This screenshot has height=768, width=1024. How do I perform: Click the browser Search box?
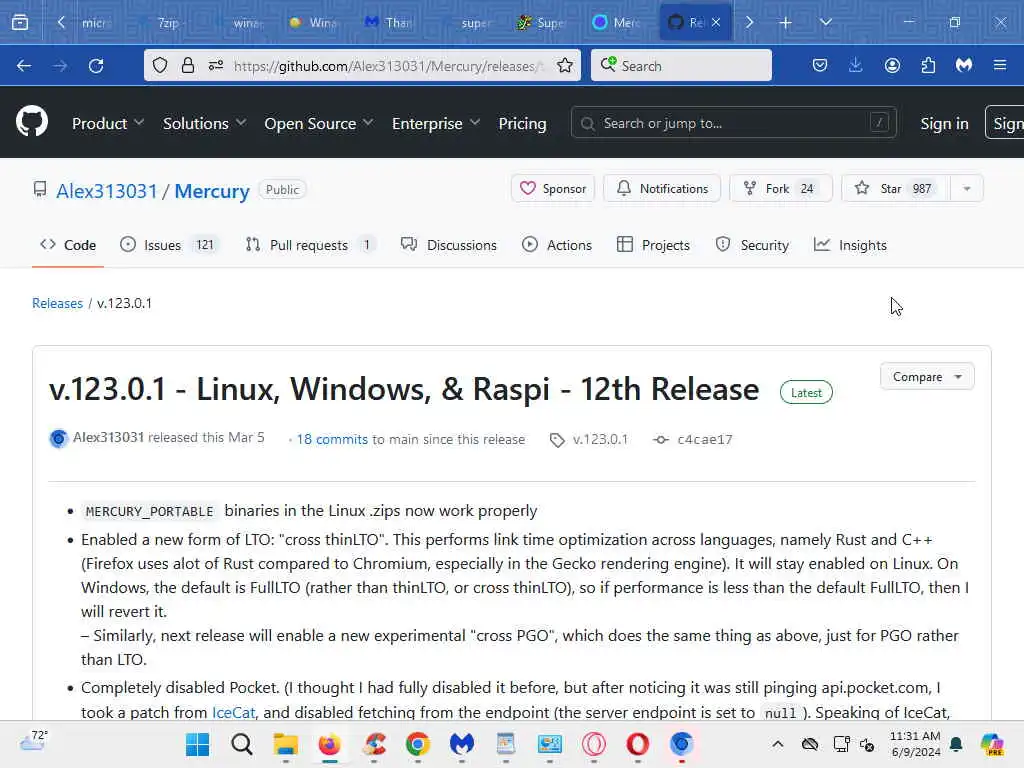[x=681, y=65]
